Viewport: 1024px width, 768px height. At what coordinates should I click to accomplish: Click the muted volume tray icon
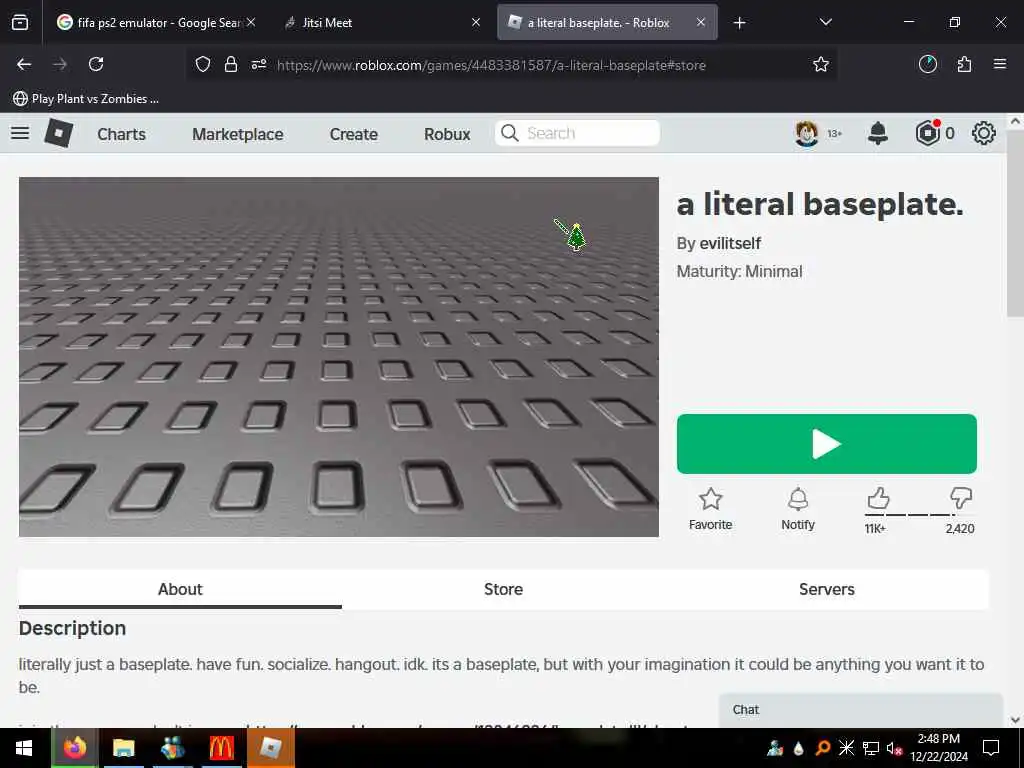click(894, 748)
